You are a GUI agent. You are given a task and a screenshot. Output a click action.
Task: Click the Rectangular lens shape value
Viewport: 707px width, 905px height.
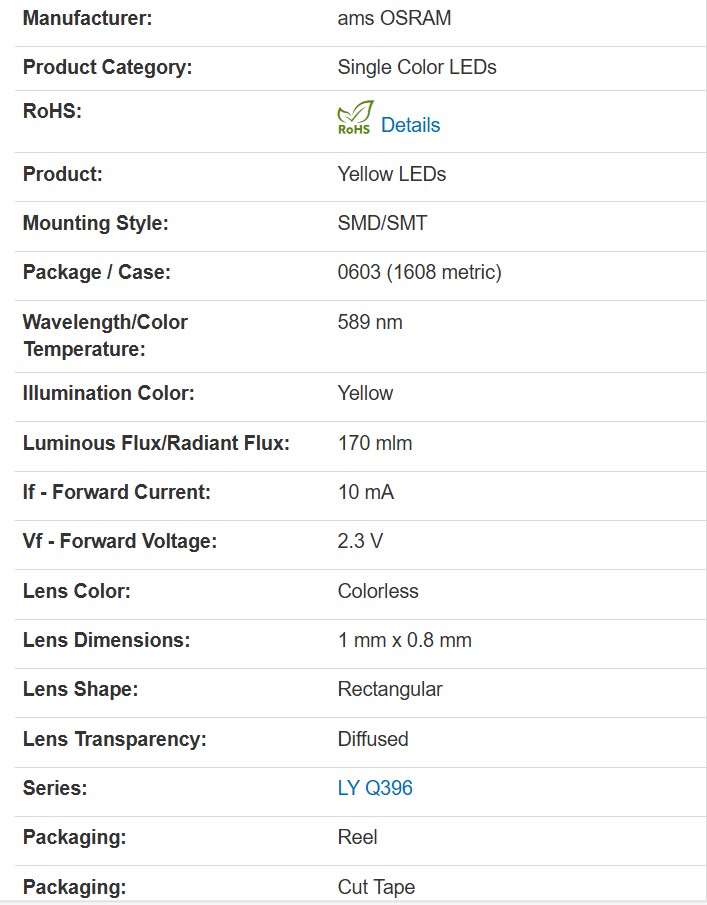390,689
